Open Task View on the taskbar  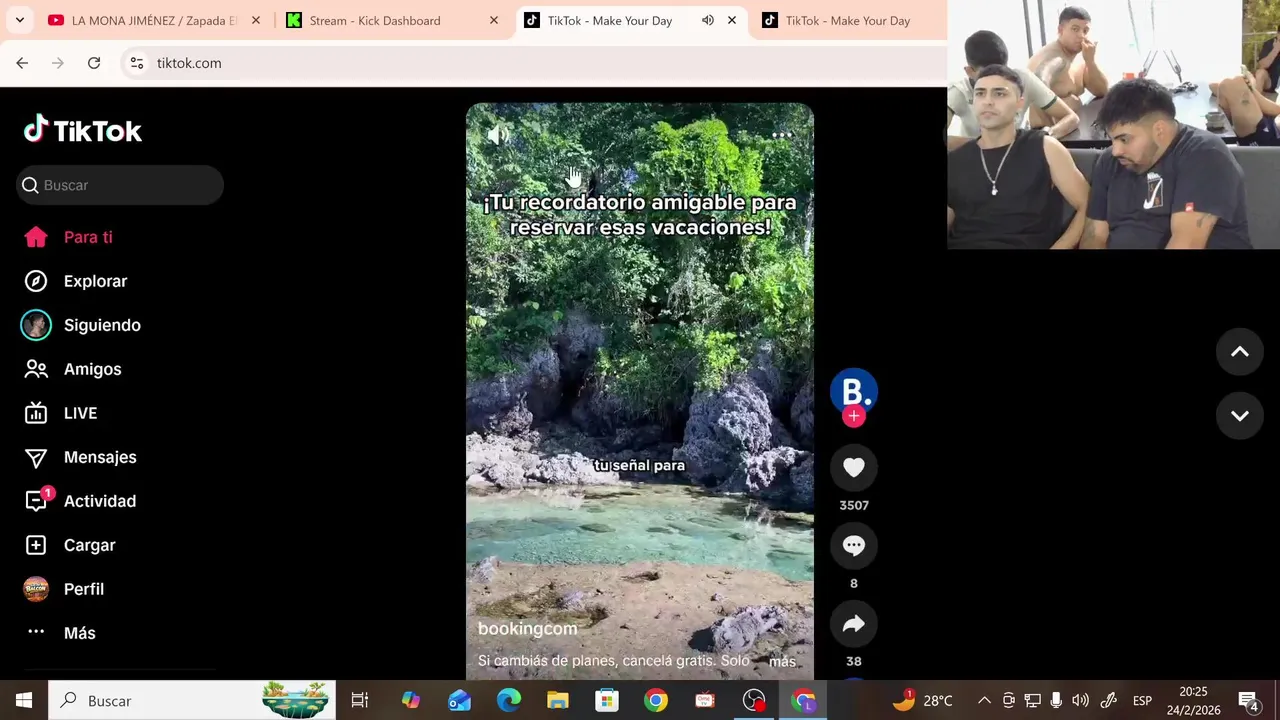point(360,700)
